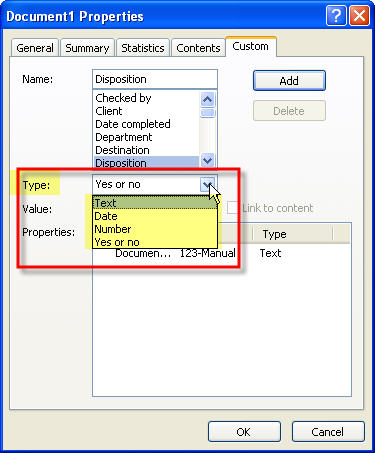Click the Custom tab
This screenshot has height=453, width=375.
coord(251,46)
